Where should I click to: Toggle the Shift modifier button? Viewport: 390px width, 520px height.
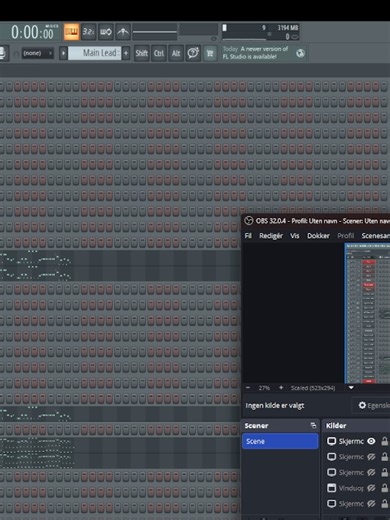coord(142,53)
